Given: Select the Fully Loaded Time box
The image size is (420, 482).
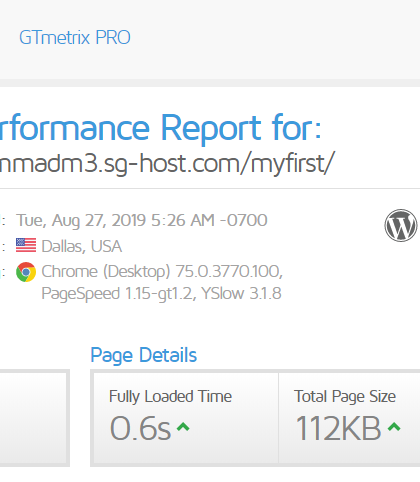Looking at the screenshot, I should click(x=186, y=418).
